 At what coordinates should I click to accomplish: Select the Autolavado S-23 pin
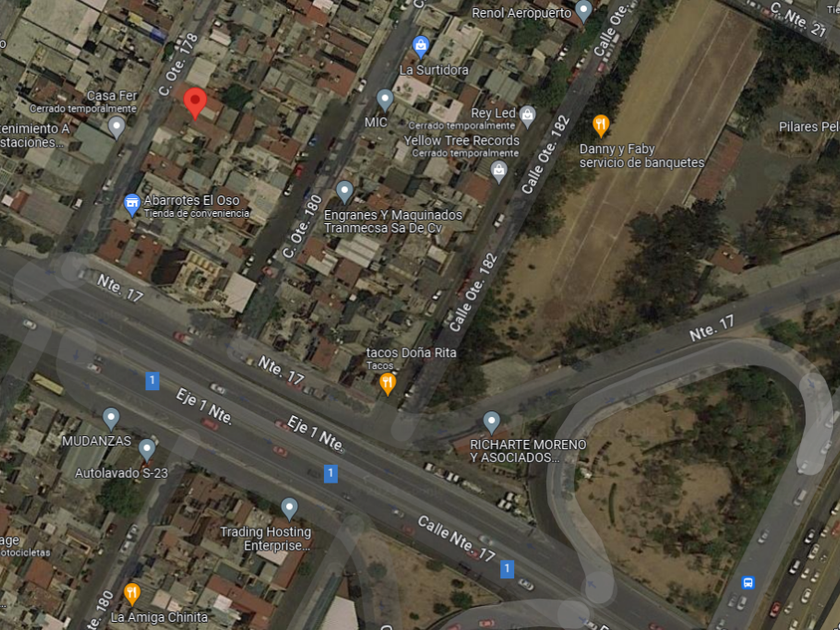pos(147,450)
